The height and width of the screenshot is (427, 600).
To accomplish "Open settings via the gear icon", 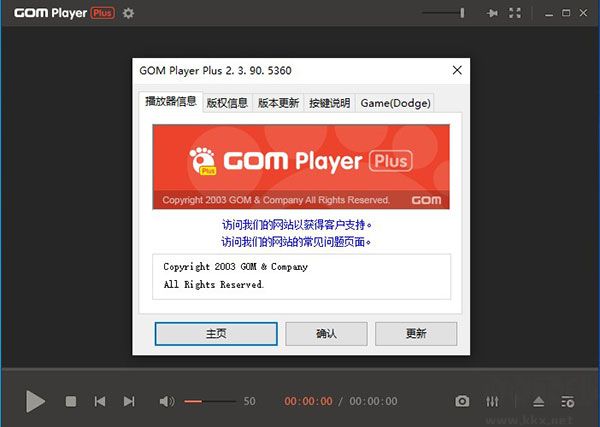I will point(128,13).
